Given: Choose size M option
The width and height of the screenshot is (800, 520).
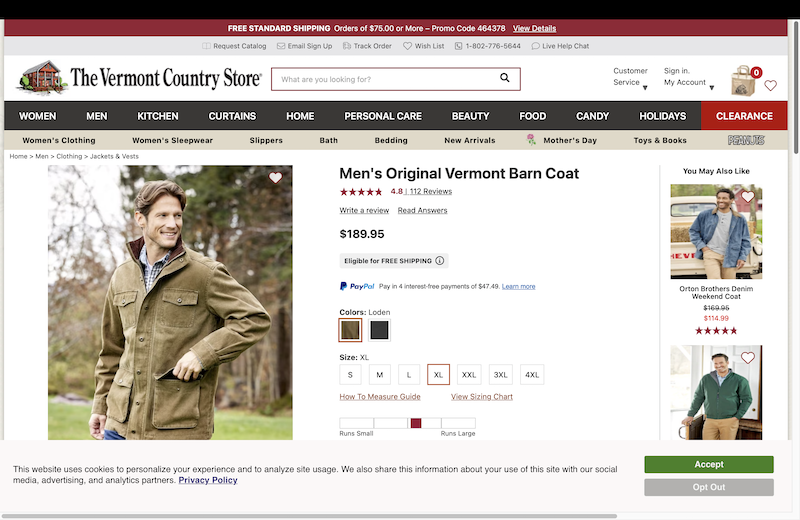Looking at the screenshot, I should point(380,375).
